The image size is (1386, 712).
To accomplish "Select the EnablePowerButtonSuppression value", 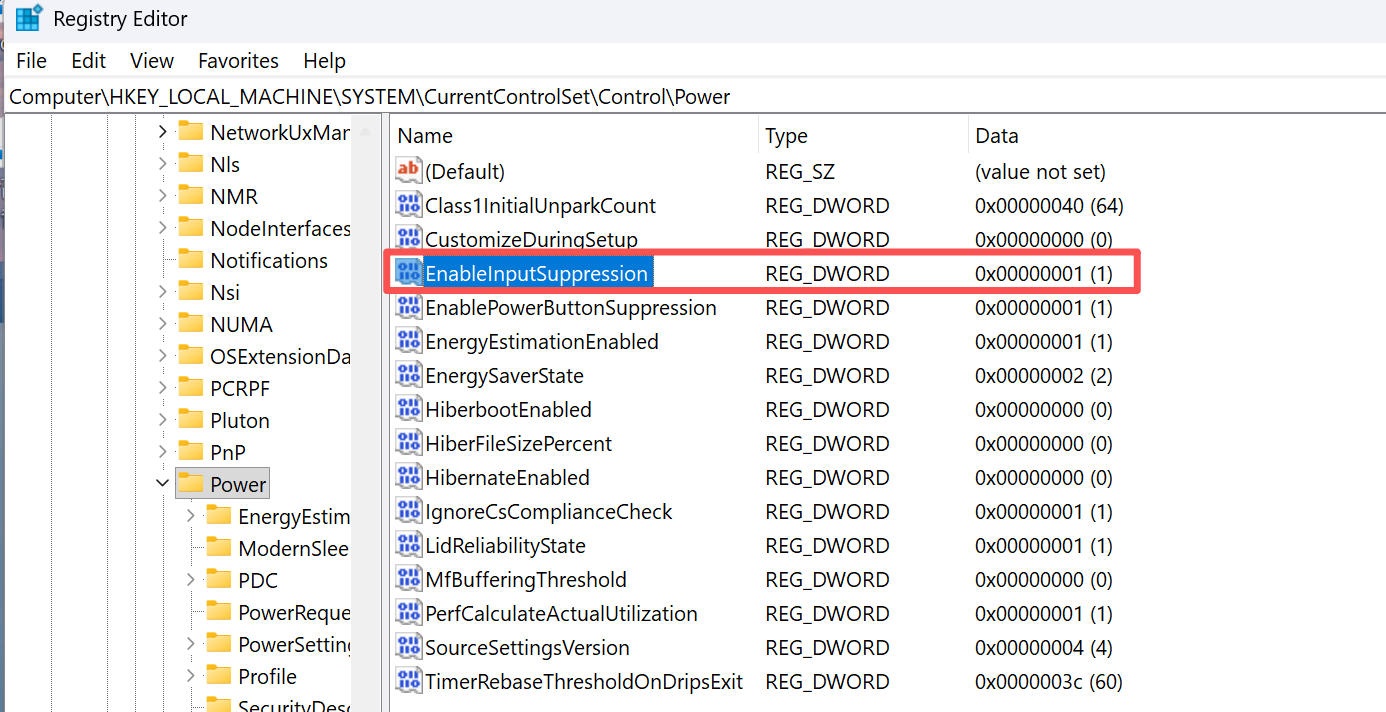I will coord(570,308).
